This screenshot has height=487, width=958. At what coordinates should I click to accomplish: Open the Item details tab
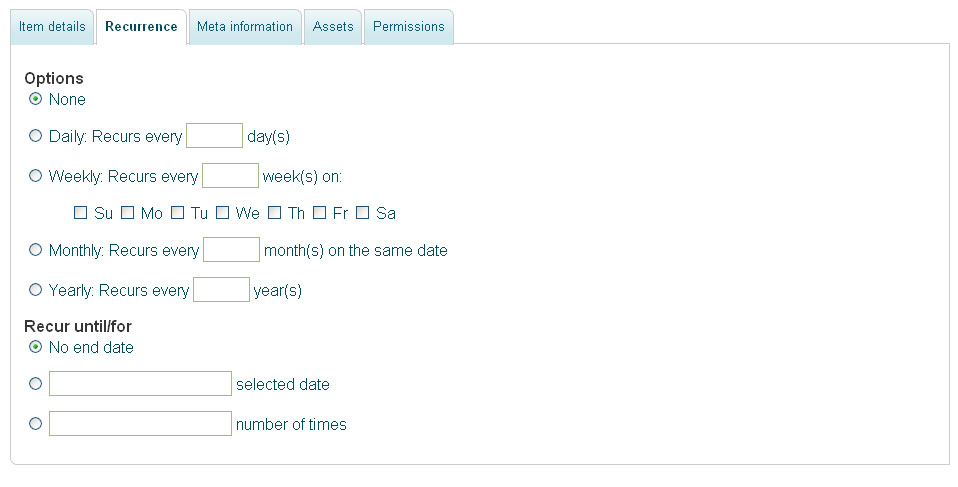pyautogui.click(x=52, y=27)
